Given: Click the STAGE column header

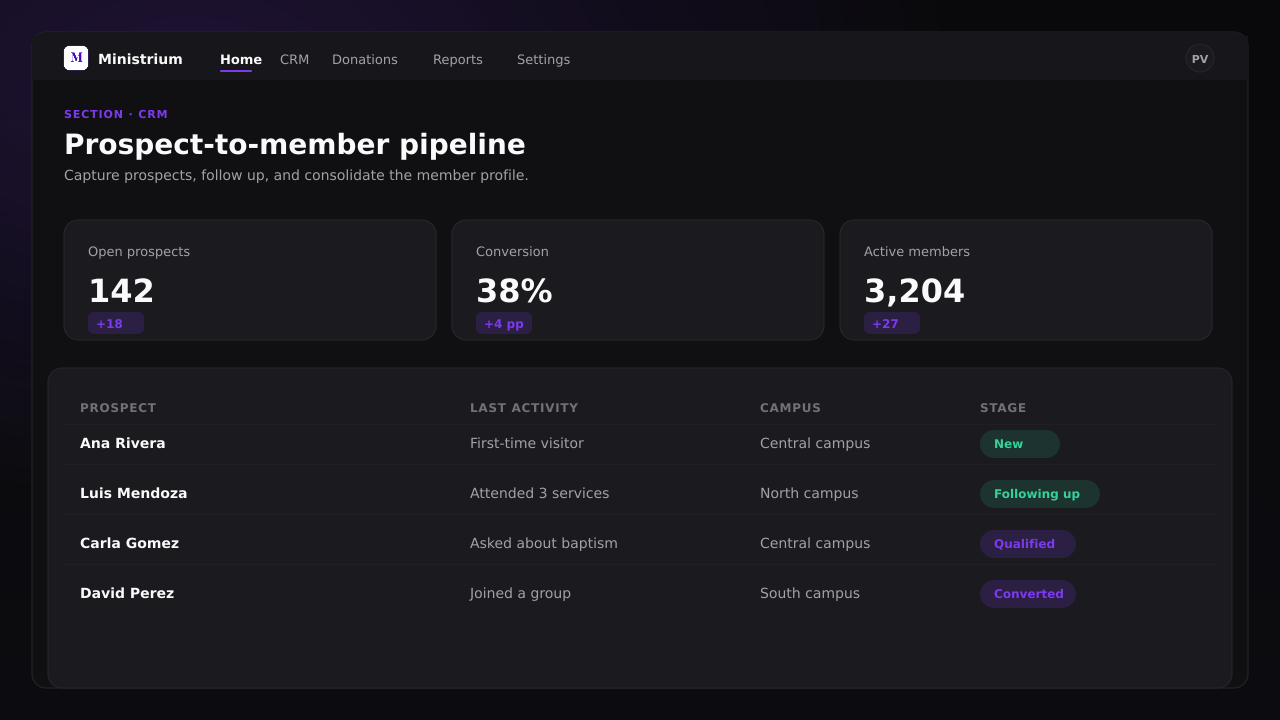Looking at the screenshot, I should 1003,408.
